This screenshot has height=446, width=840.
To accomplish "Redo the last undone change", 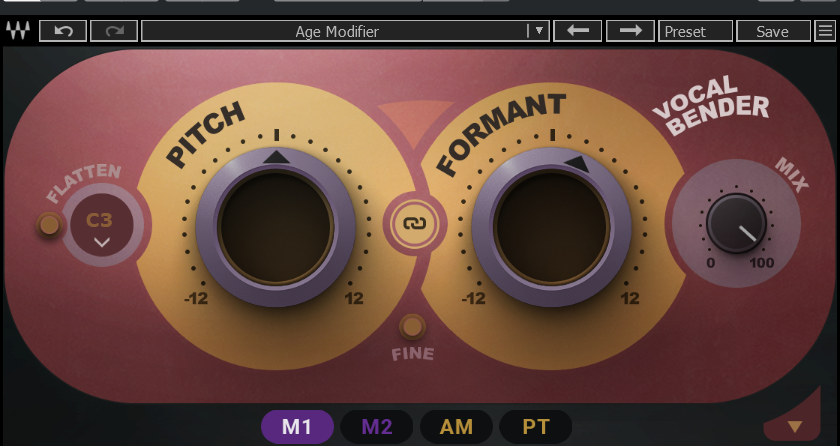I will [114, 31].
